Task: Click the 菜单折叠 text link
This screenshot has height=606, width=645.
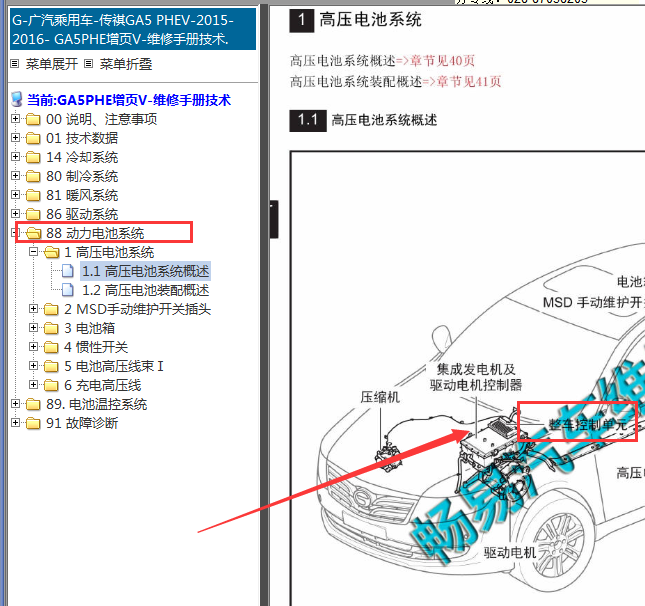Action: 126,64
